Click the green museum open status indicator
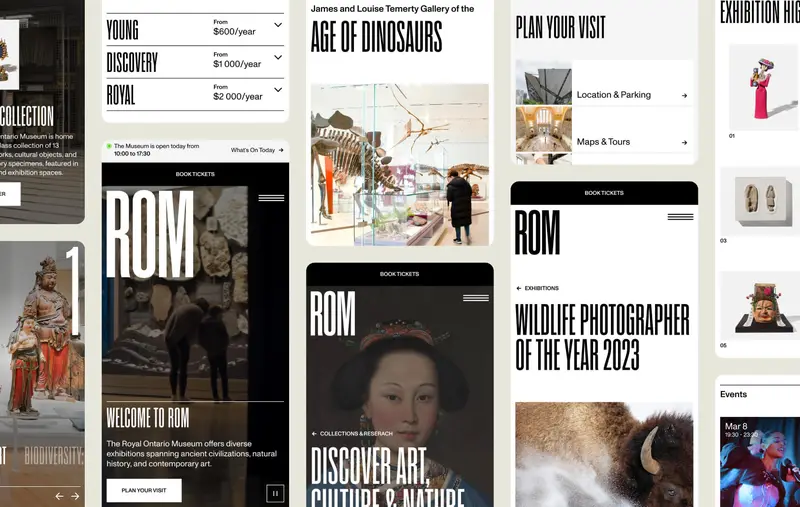Viewport: 800px width, 507px height. [109, 146]
